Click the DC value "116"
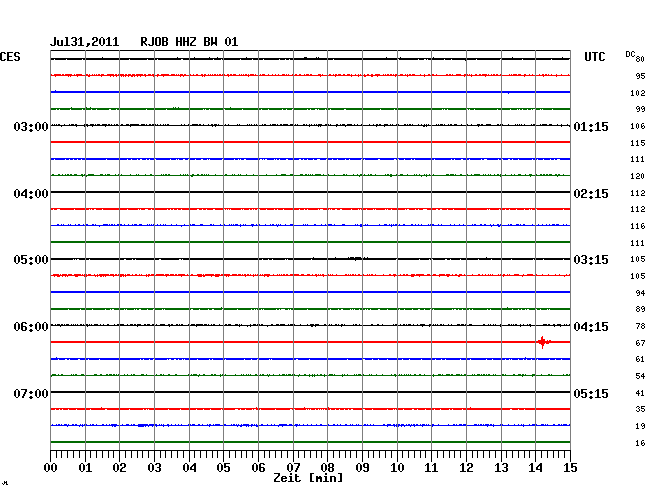The height and width of the screenshot is (494, 650). point(638,226)
